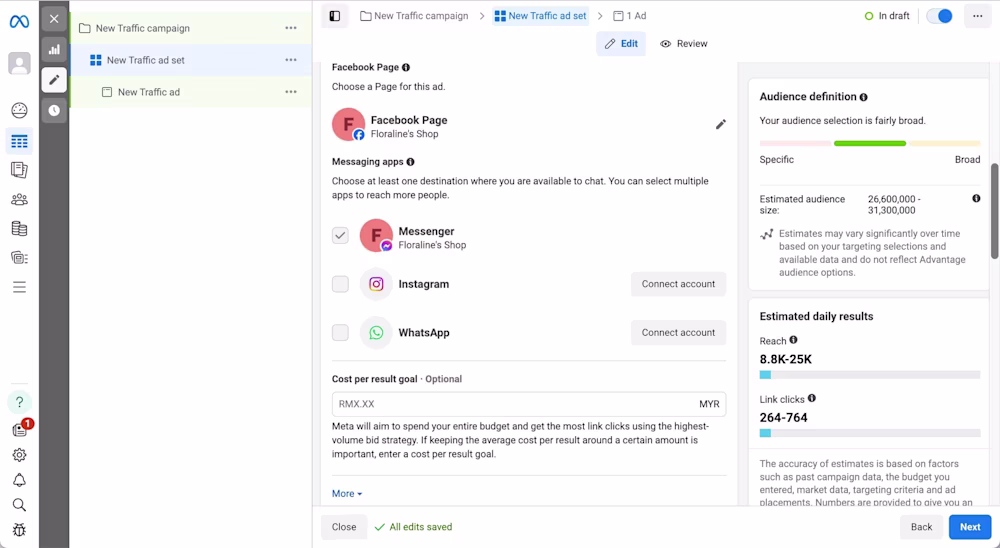This screenshot has height=548, width=1000.
Task: Open options menu for New Traffic ad set
Action: coord(291,60)
